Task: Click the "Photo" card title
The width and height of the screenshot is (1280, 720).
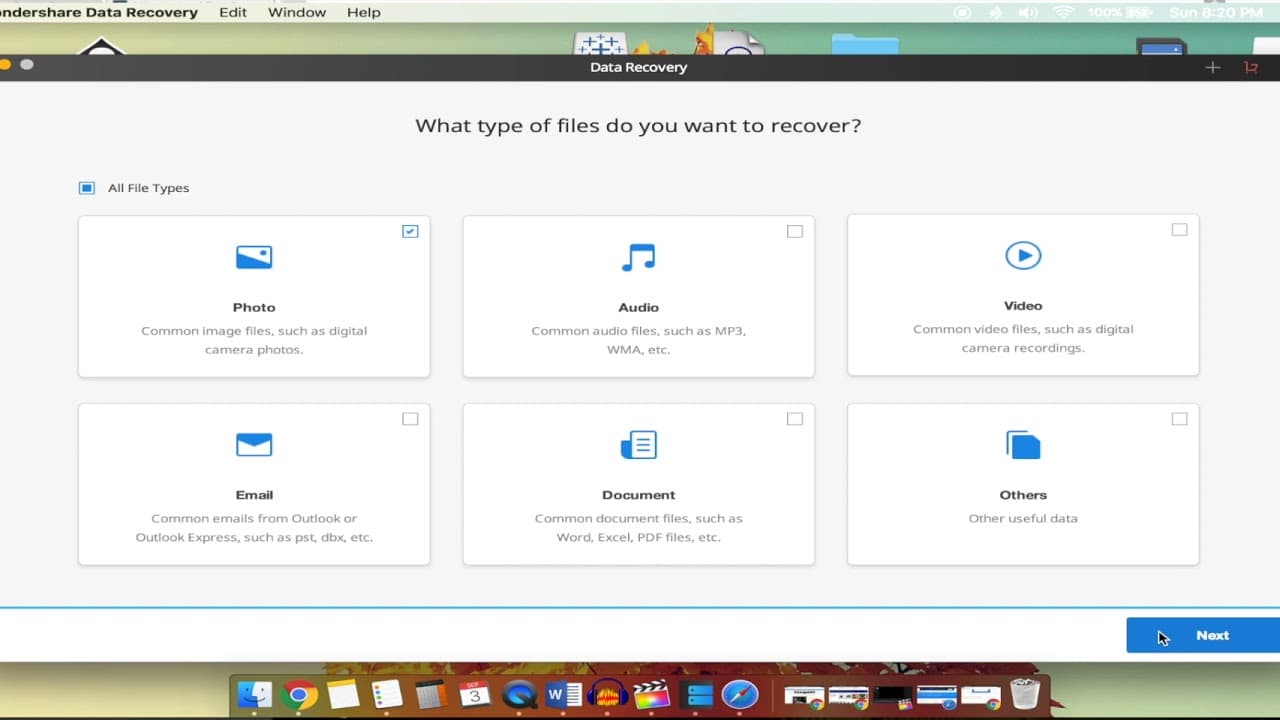Action: click(254, 307)
